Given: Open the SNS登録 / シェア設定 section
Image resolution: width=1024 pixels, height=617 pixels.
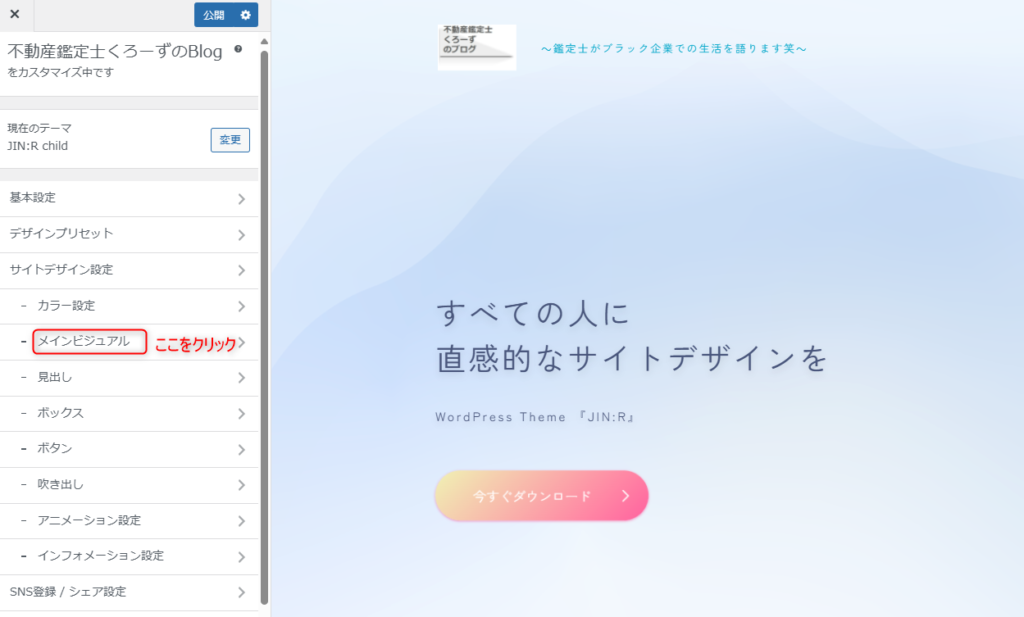Looking at the screenshot, I should pos(129,592).
